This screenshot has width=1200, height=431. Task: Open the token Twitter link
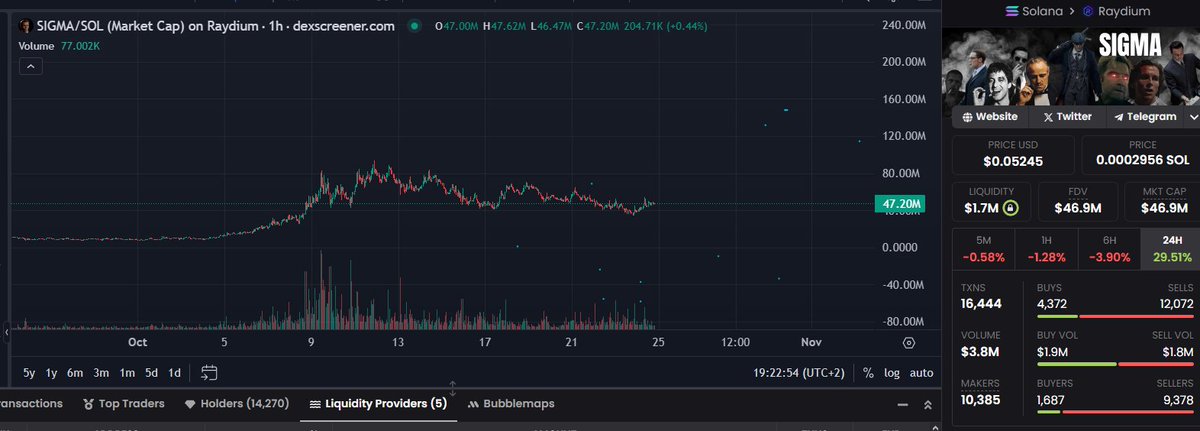(1068, 117)
